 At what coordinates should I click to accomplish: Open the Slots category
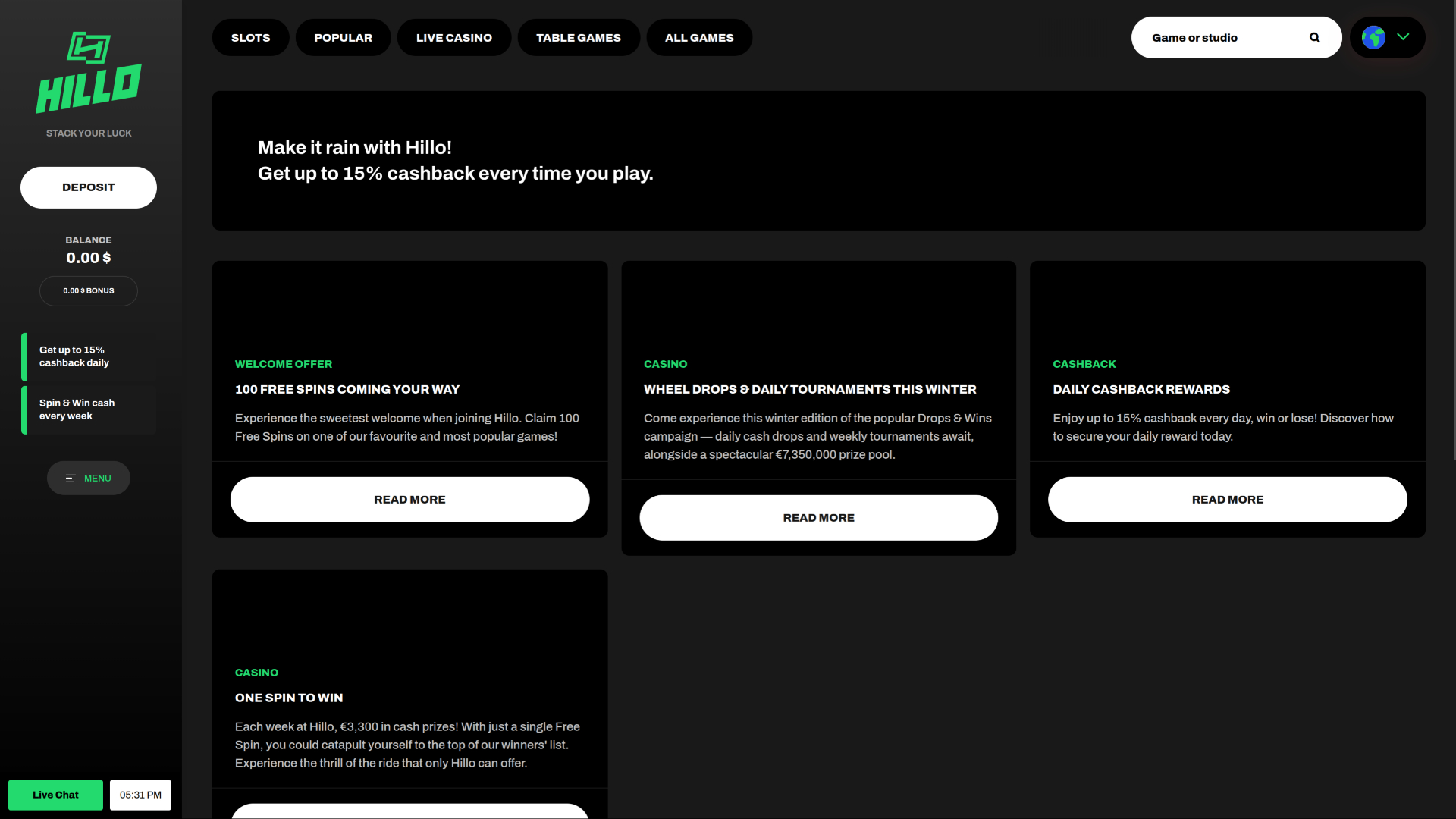click(250, 38)
